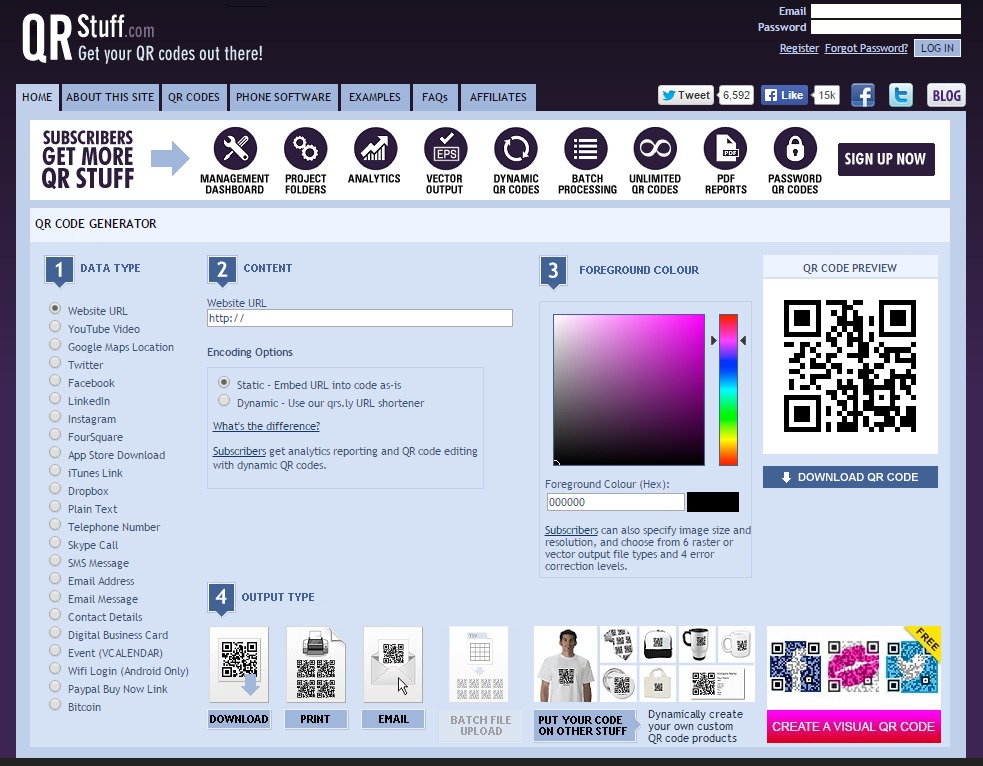Open the Project Folders gear icon
Screen dimensions: 983x766
tap(305, 149)
